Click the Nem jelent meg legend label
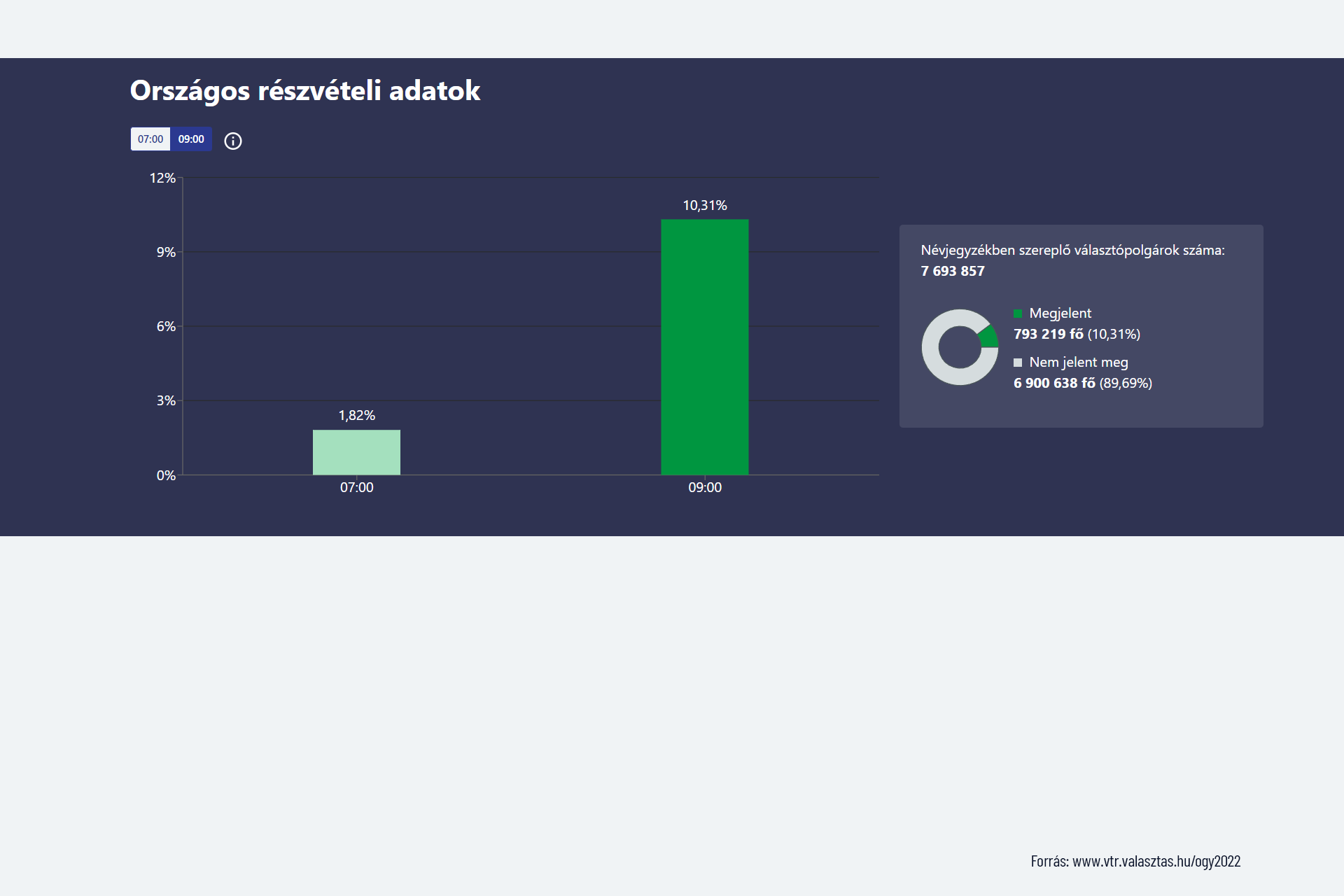Screen dimensions: 1344x896 click(x=1078, y=363)
